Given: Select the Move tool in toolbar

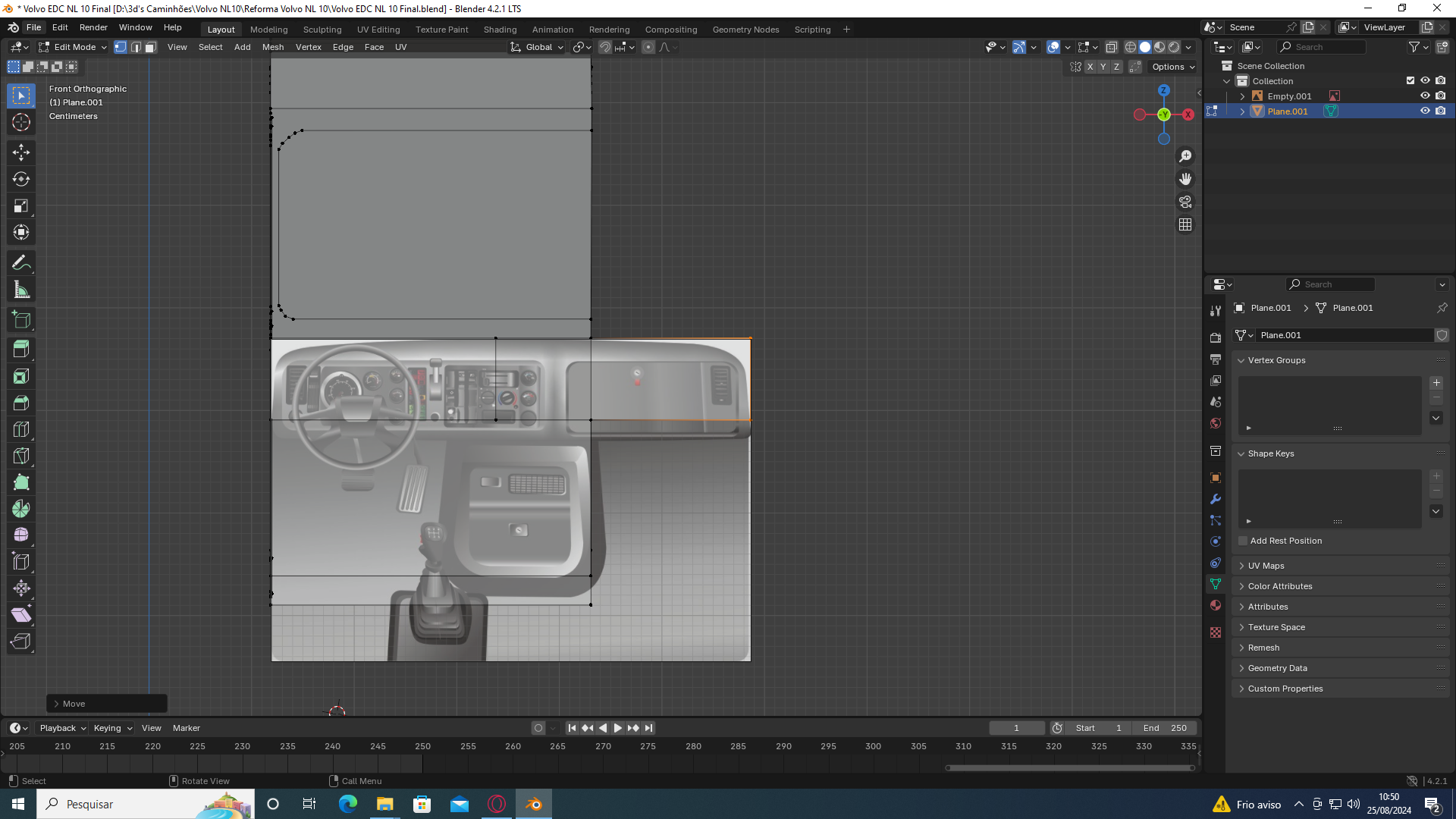Looking at the screenshot, I should coord(21,152).
